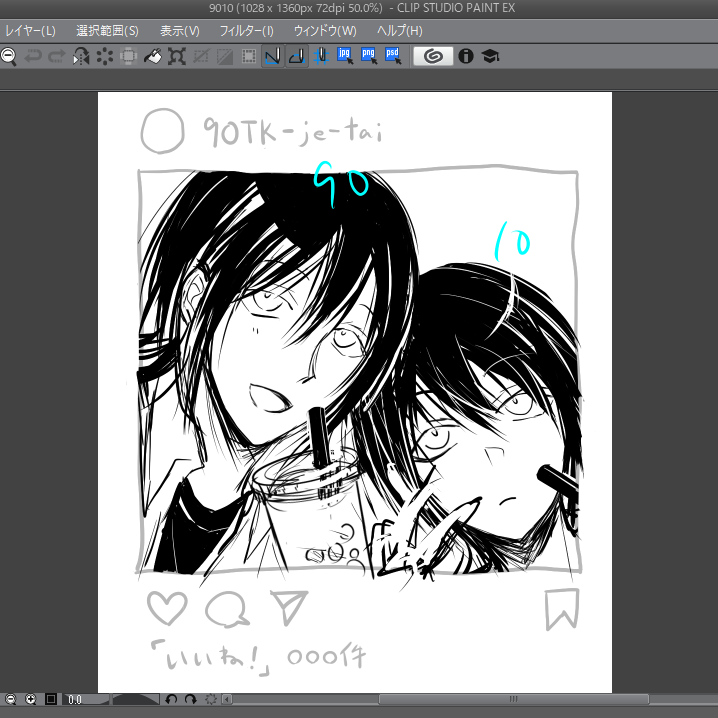Click the Undo arrow in command bar
The image size is (718, 718).
click(x=33, y=57)
